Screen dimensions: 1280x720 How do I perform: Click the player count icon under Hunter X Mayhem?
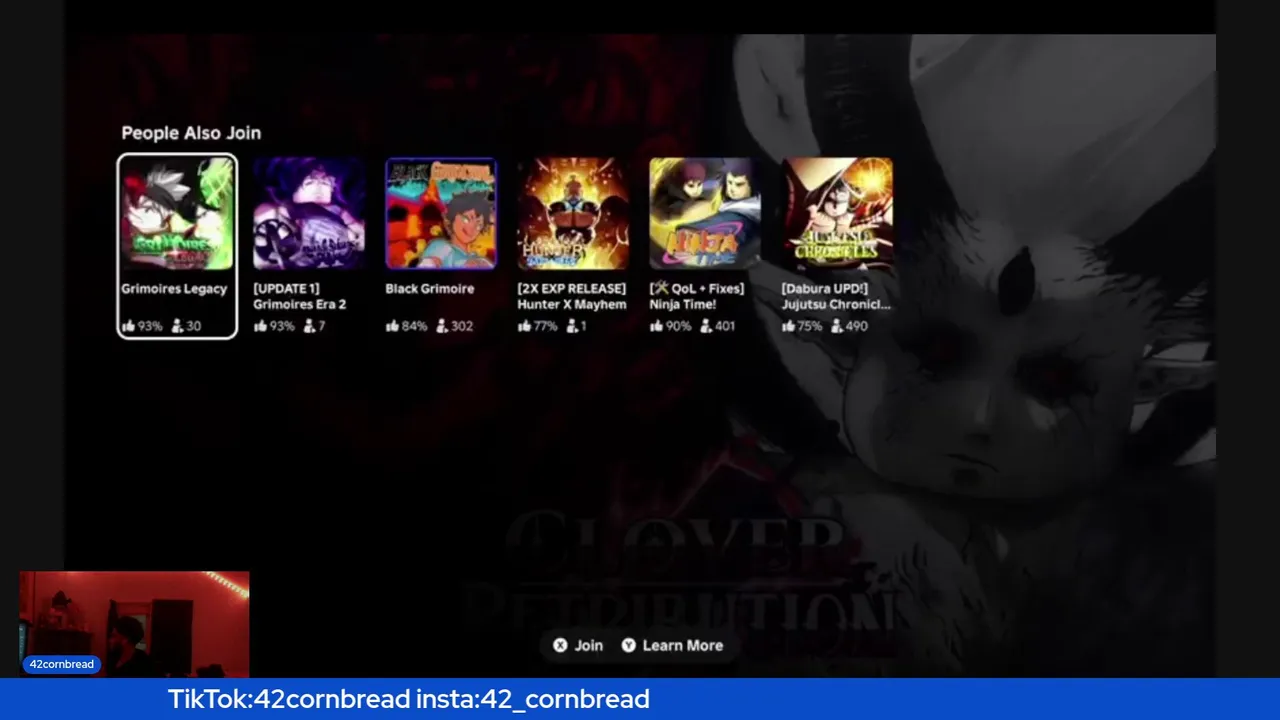pos(572,326)
